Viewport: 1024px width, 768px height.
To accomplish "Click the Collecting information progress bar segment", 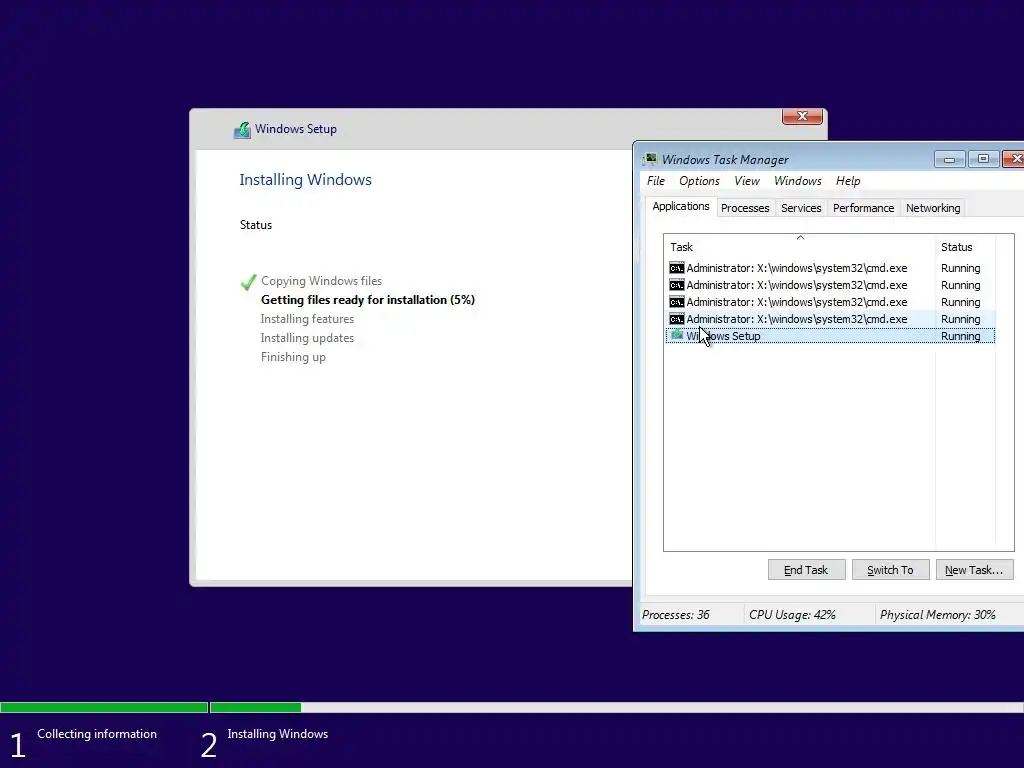I will pyautogui.click(x=104, y=707).
